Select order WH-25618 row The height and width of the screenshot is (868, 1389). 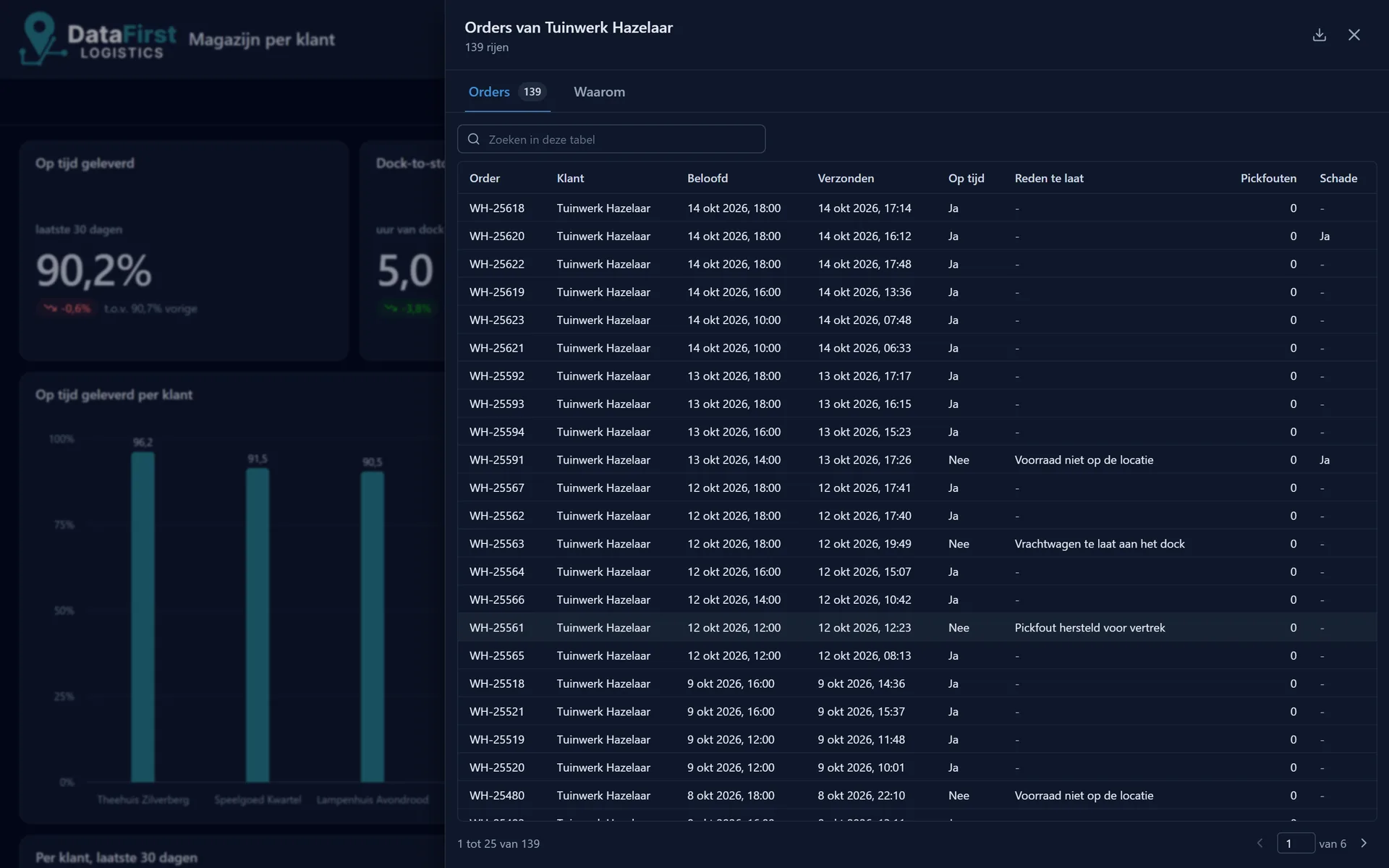point(917,208)
